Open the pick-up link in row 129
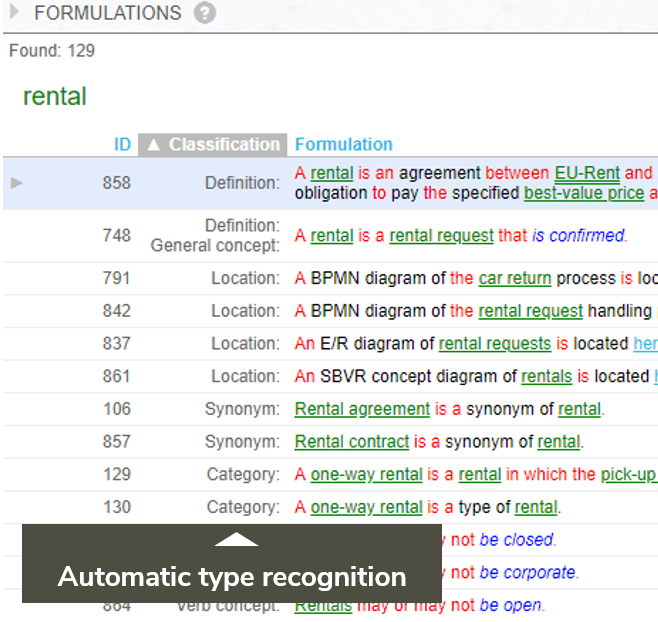Image resolution: width=658 pixels, height=622 pixels. (x=628, y=475)
